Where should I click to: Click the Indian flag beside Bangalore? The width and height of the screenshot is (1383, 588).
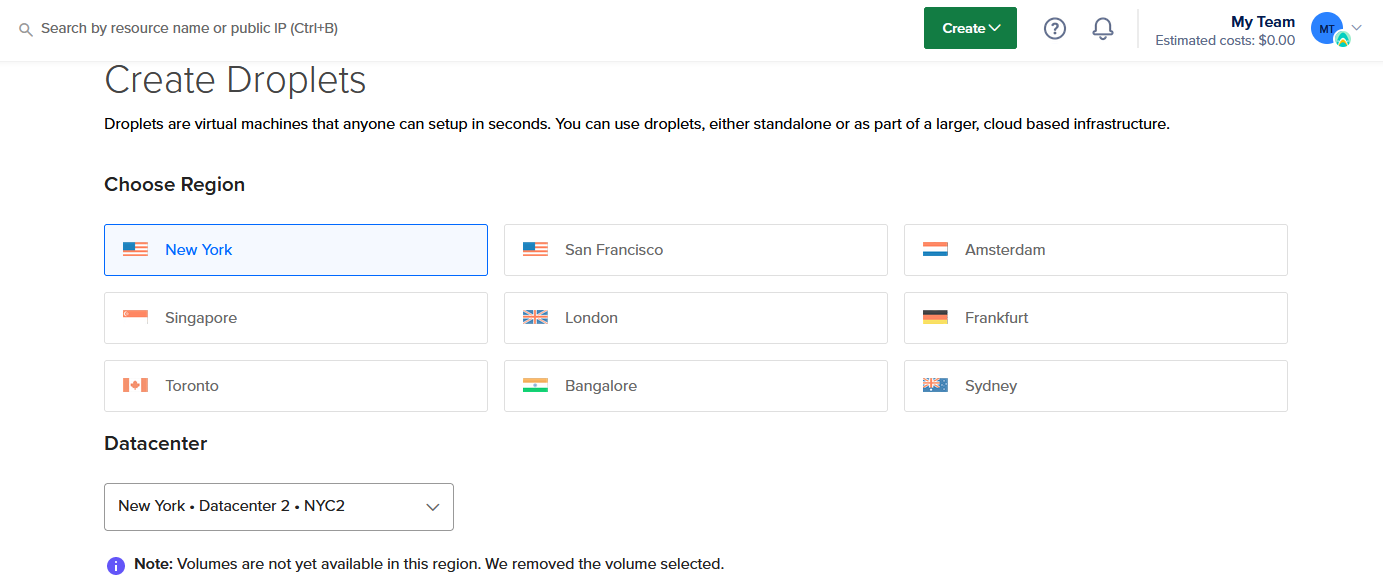535,385
